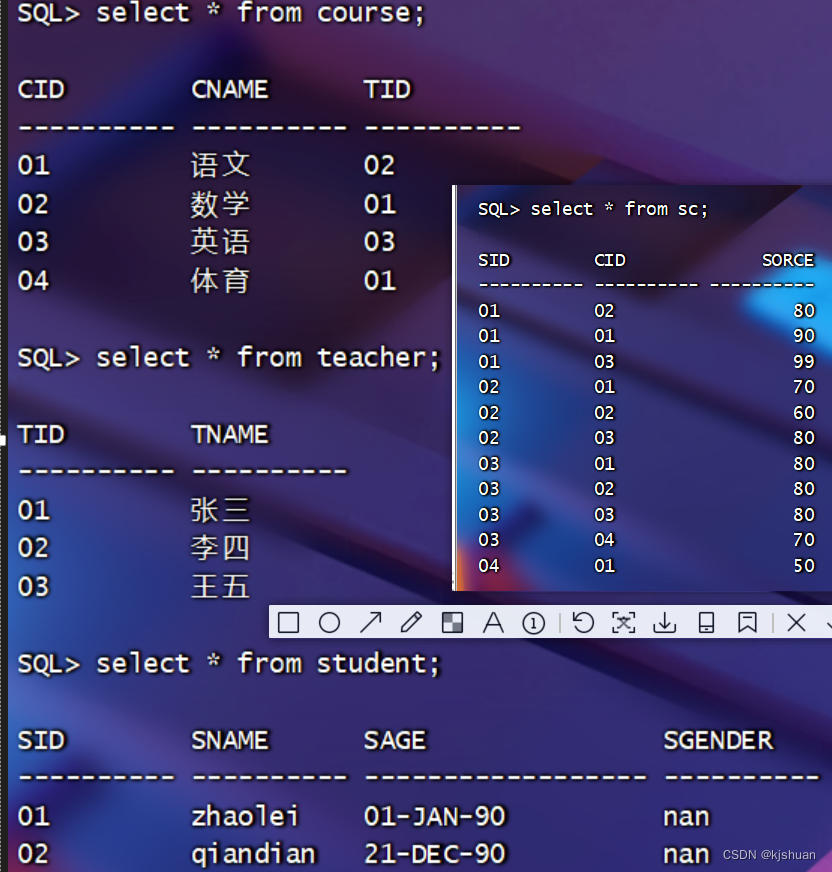The width and height of the screenshot is (832, 872).
Task: Click the teacher 张三 entry
Action: pyautogui.click(x=220, y=510)
